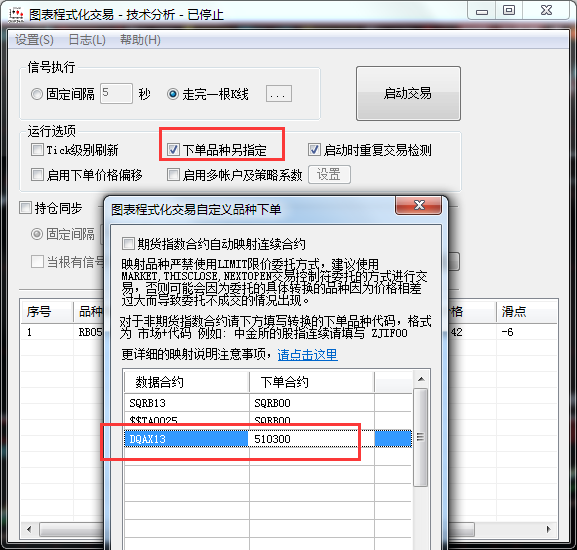Viewport: 577px width, 550px height.
Task: Toggle 启动时重复交易检测 checkbox
Action: (x=314, y=150)
